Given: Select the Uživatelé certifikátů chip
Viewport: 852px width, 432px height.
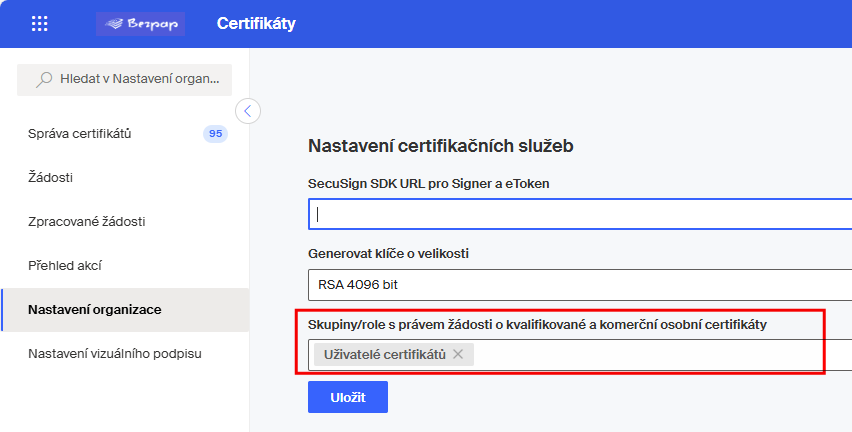Looking at the screenshot, I should point(384,354).
